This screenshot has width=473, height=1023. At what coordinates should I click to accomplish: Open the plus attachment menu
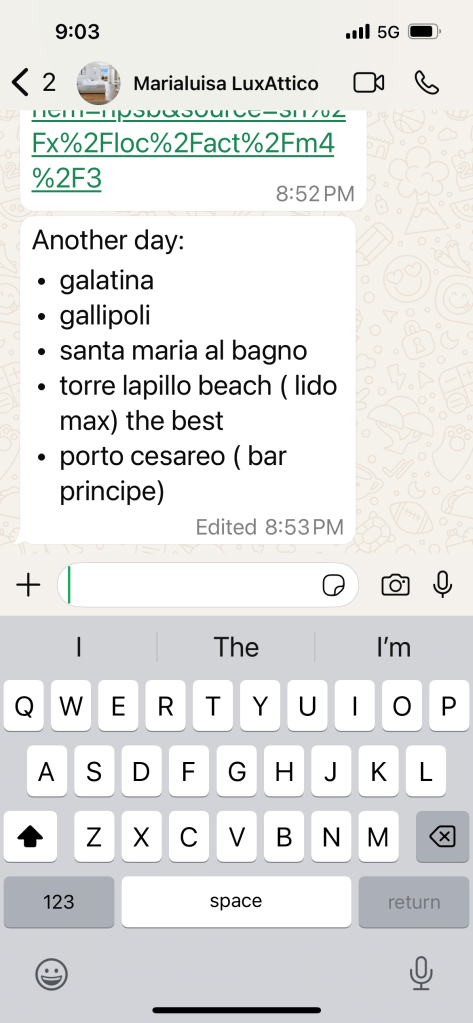[x=28, y=585]
